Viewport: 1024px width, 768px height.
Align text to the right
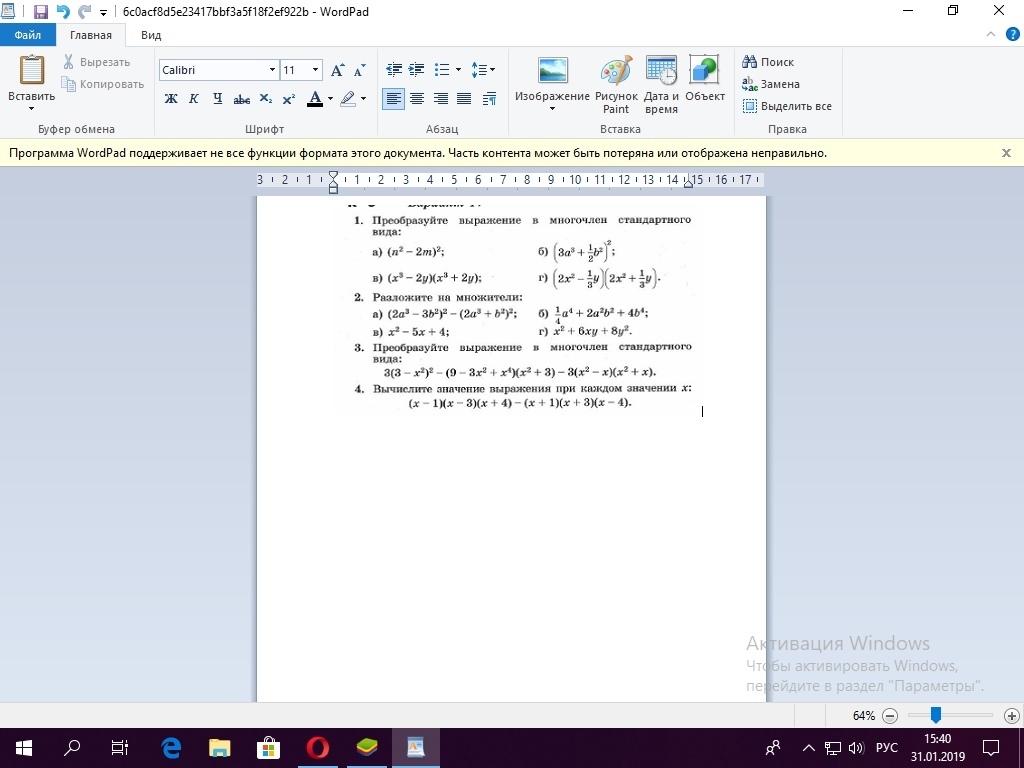[441, 99]
